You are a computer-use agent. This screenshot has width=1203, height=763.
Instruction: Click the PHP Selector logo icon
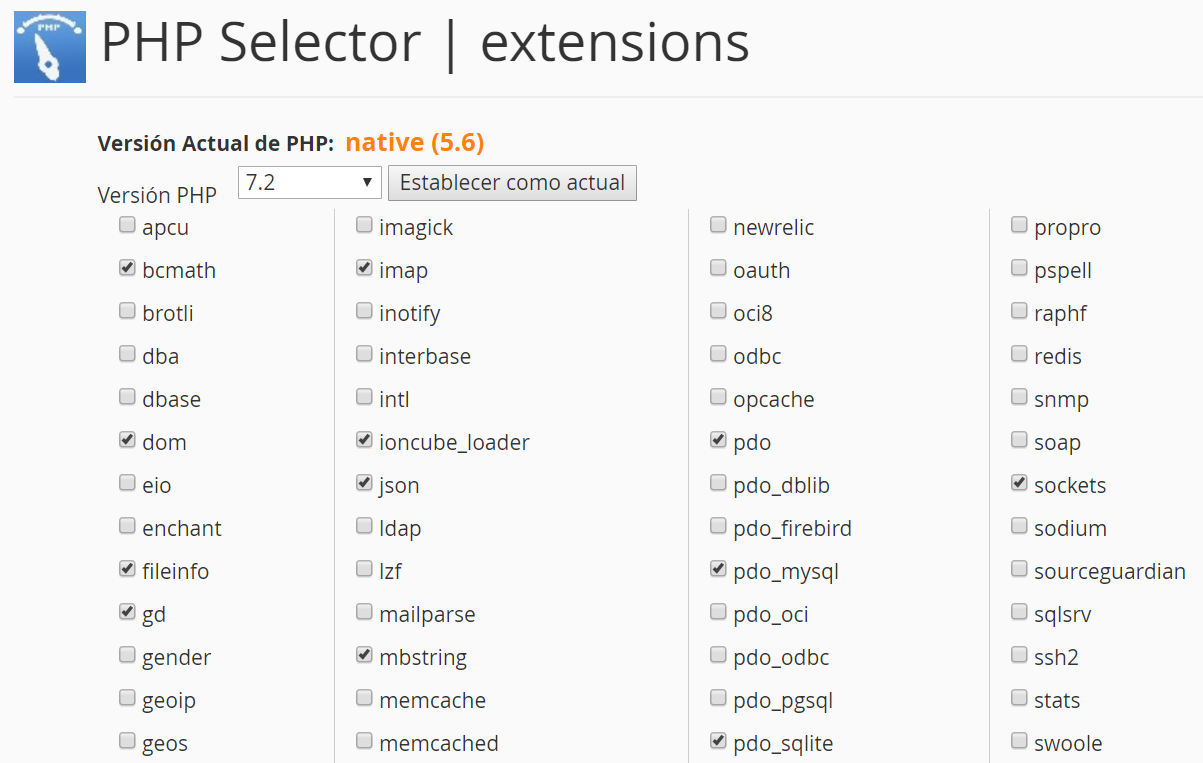pyautogui.click(x=49, y=48)
